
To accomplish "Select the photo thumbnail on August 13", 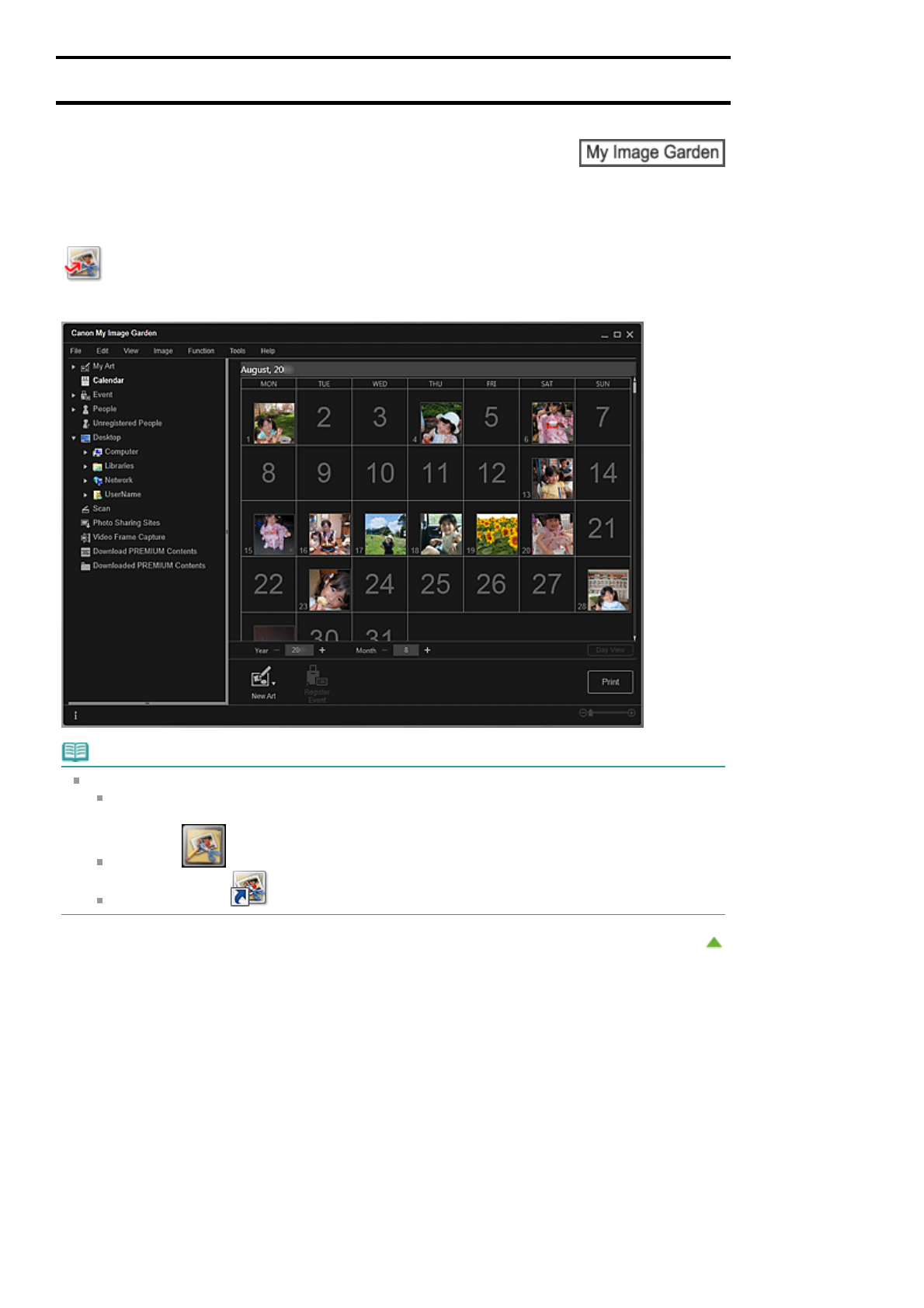I will tap(553, 478).
